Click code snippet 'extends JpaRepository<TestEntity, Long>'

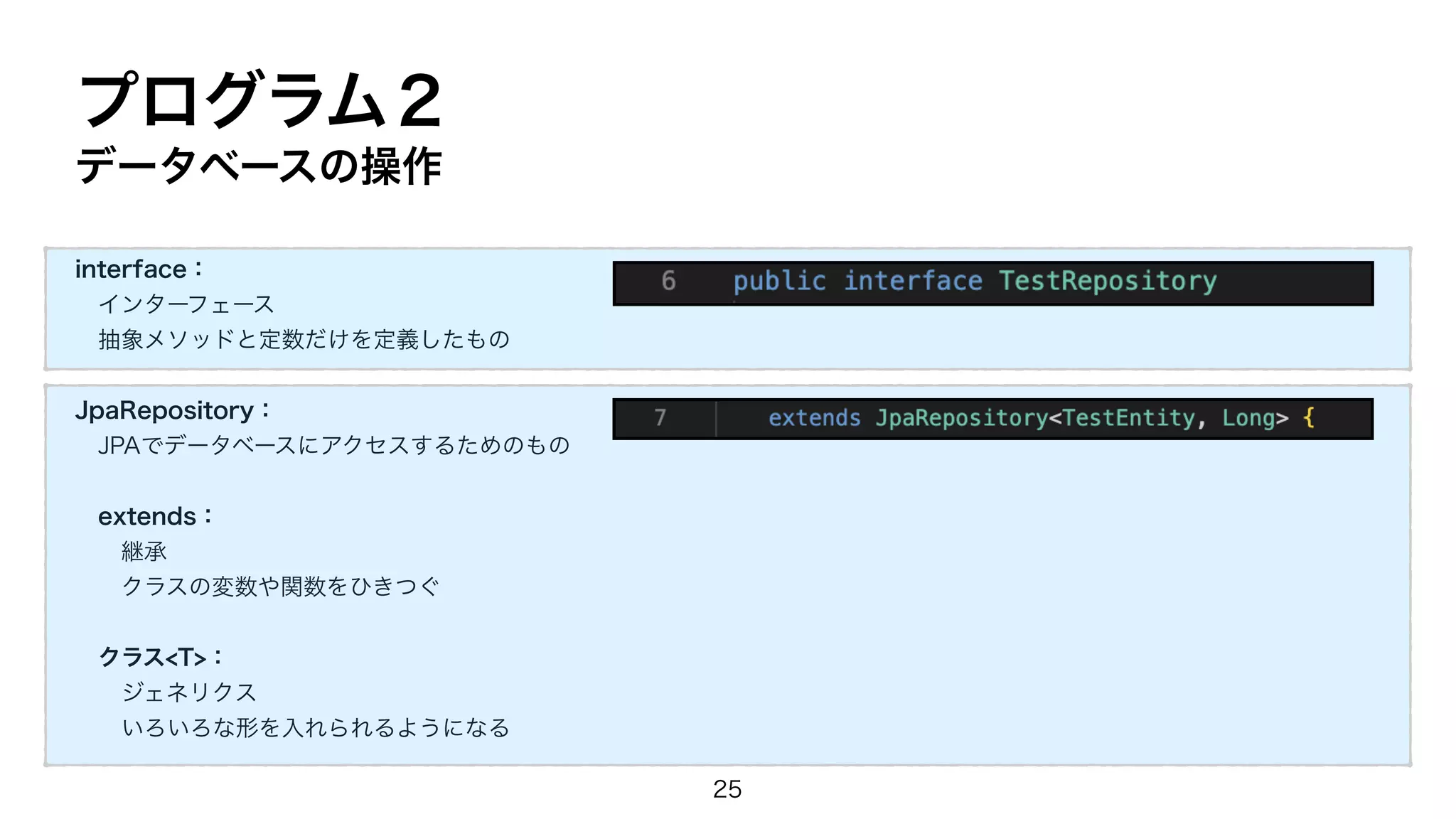[1028, 418]
